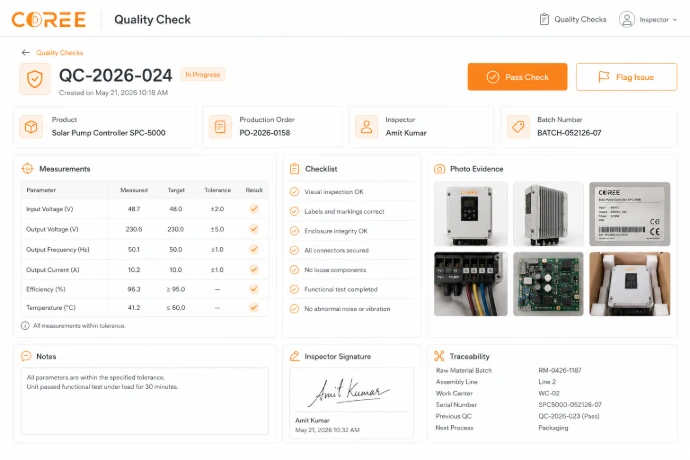This screenshot has height=460, width=690.
Task: Click Temperature result checkmark
Action: 254,307
